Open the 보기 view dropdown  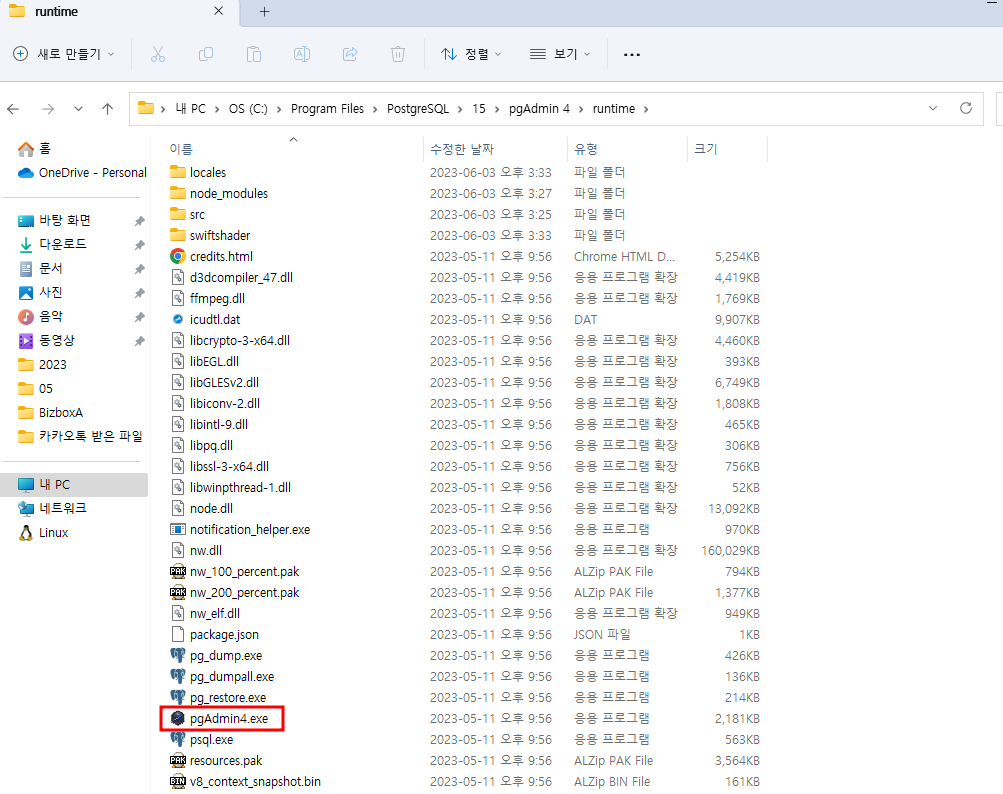click(560, 54)
